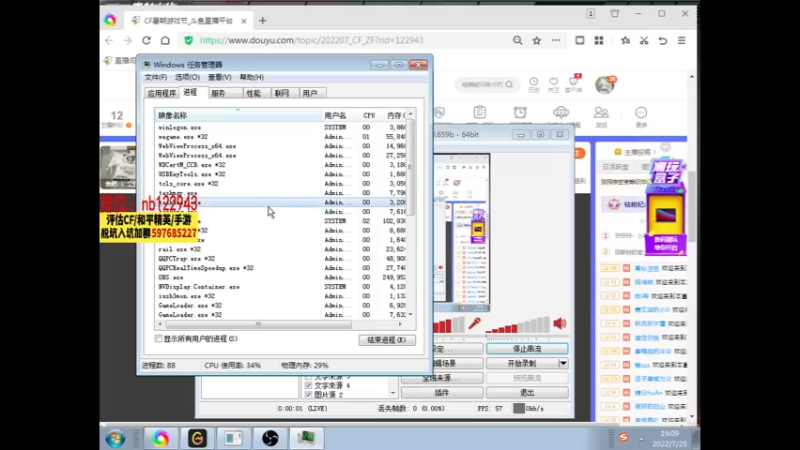Go to browser home page
This screenshot has height=450, width=800.
click(x=165, y=40)
